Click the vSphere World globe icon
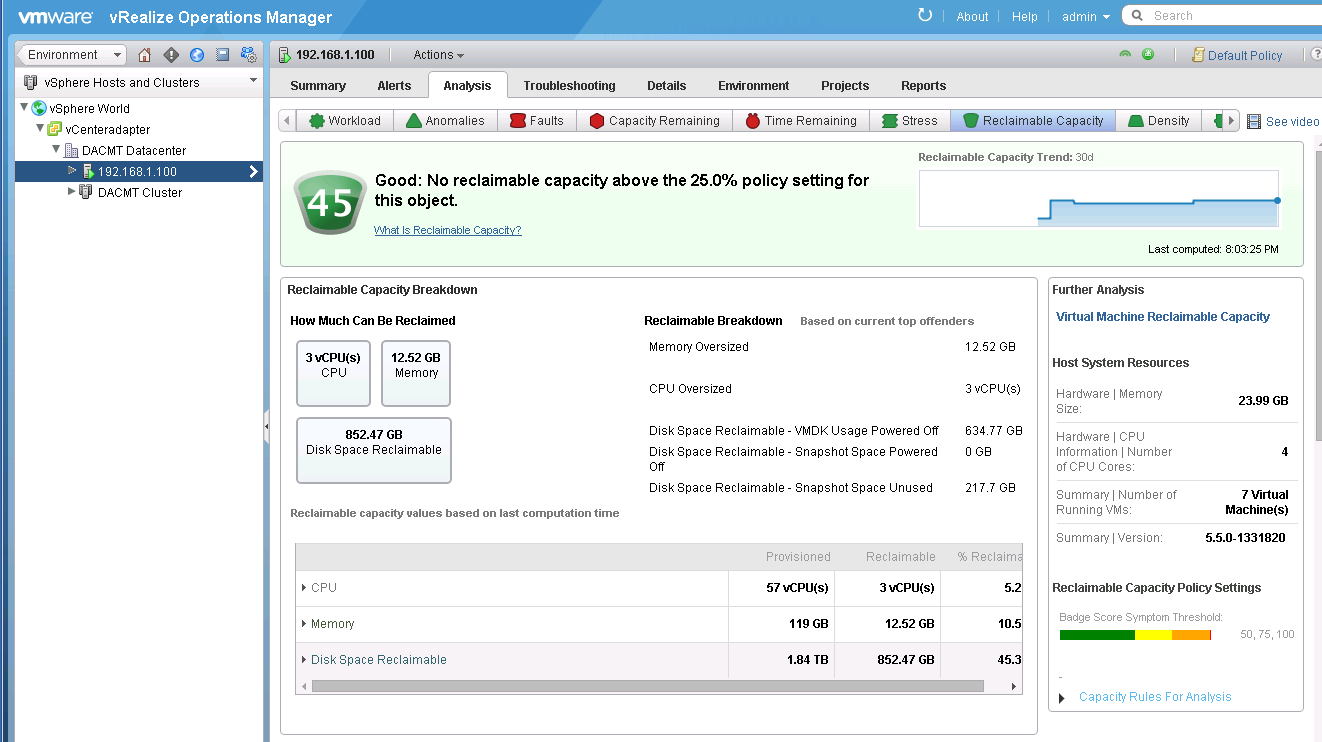This screenshot has height=742, width=1322. 39,108
